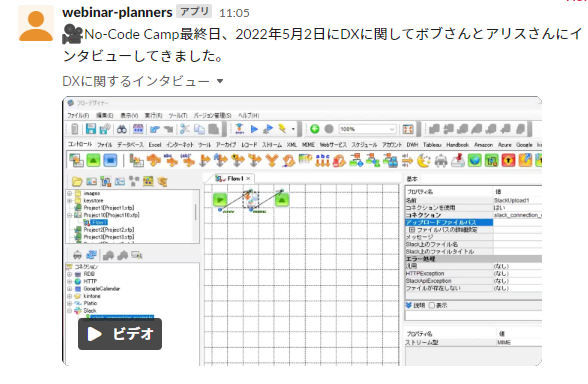Image resolution: width=588 pixels, height=384 pixels.
Task: Select the Tableau component tab in the video
Action: click(432, 145)
